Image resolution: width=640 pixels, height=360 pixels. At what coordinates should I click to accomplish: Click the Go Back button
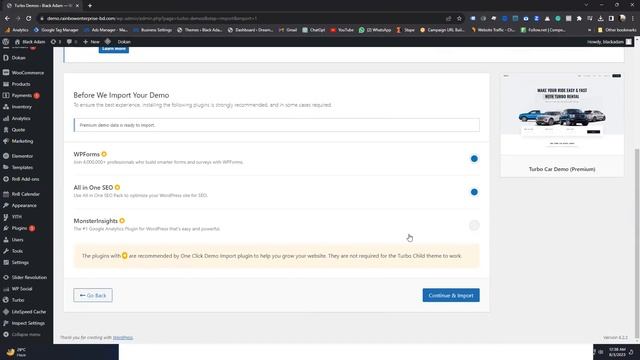coord(93,296)
